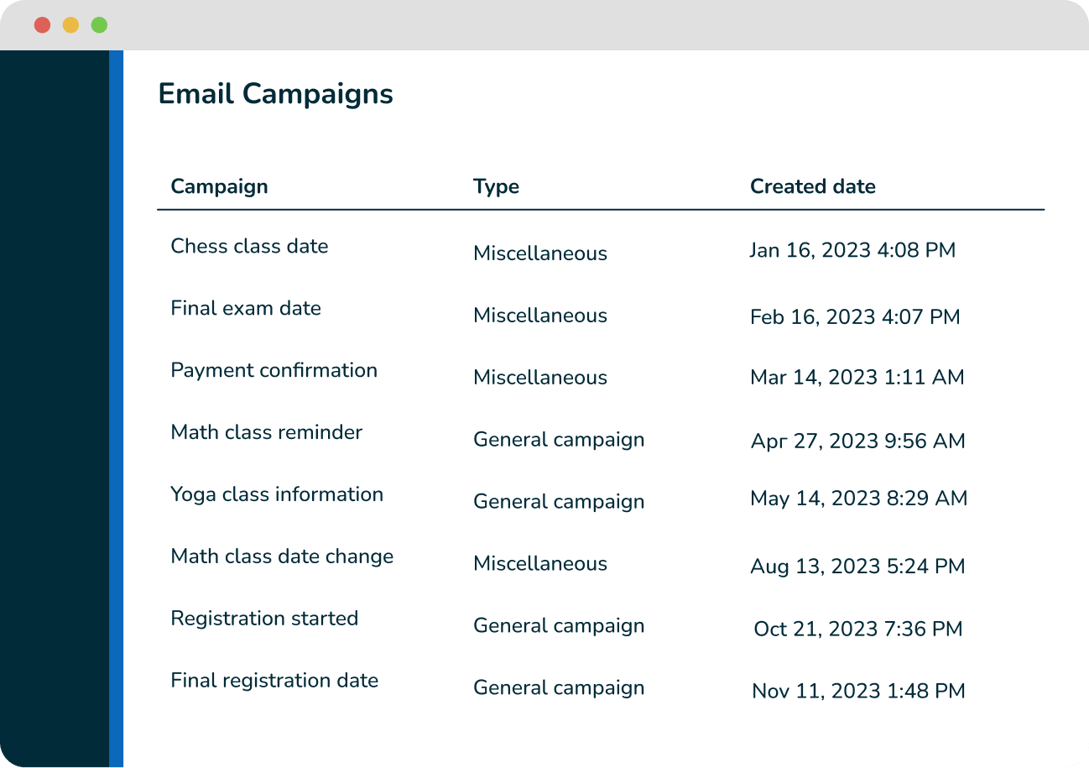Click the Email Campaigns page heading

click(275, 94)
